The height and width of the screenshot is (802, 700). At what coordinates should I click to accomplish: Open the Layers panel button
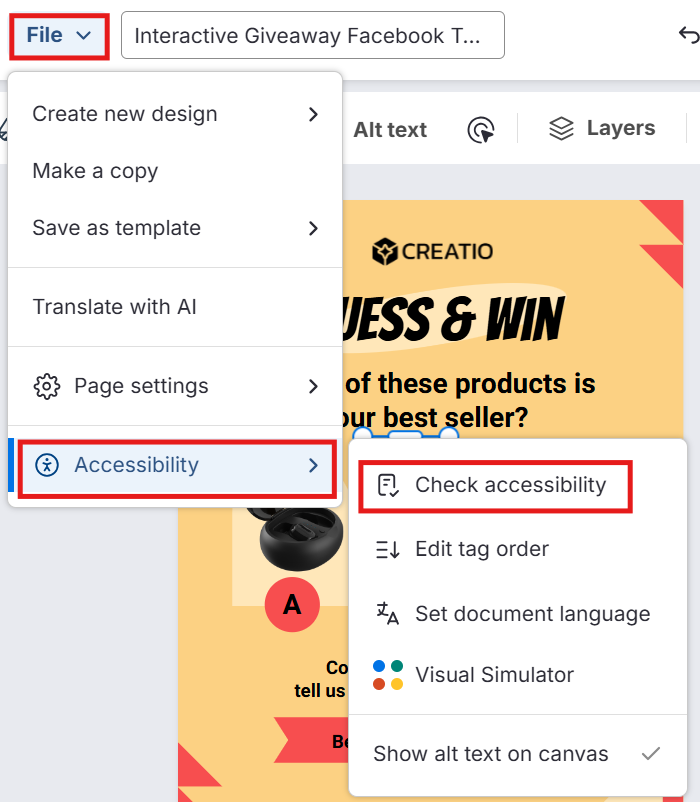click(602, 129)
